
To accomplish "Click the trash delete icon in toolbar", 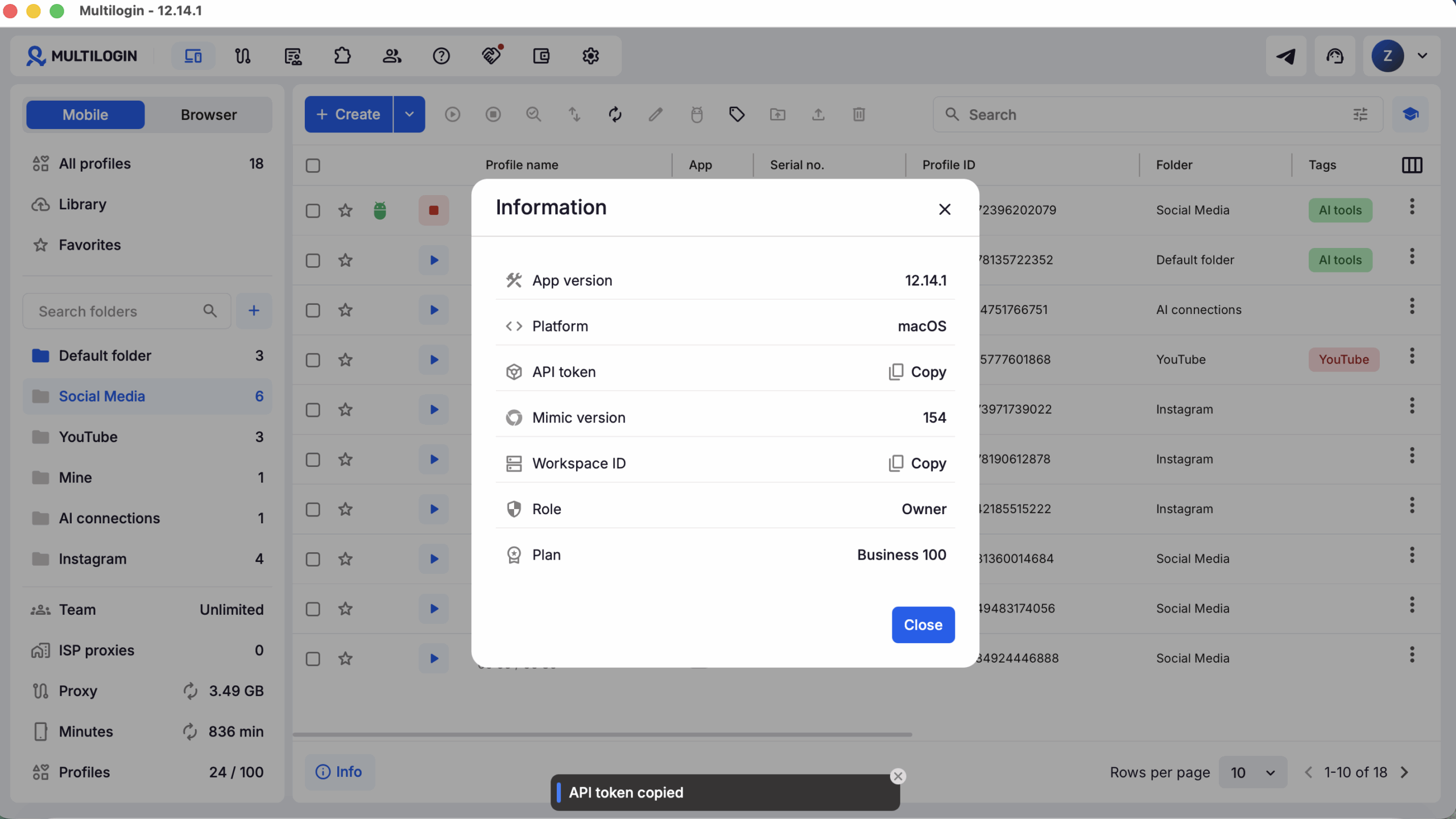I will (859, 114).
